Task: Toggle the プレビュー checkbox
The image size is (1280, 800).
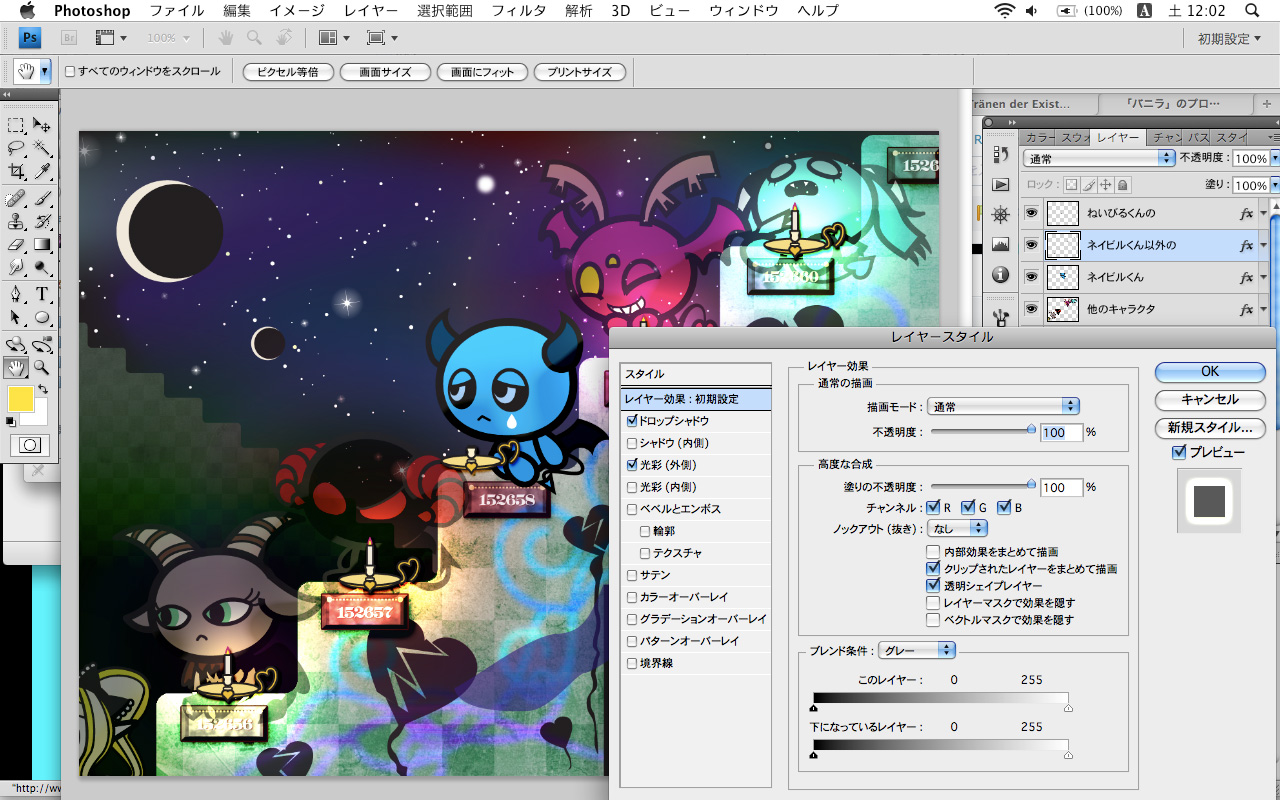Action: [1179, 453]
